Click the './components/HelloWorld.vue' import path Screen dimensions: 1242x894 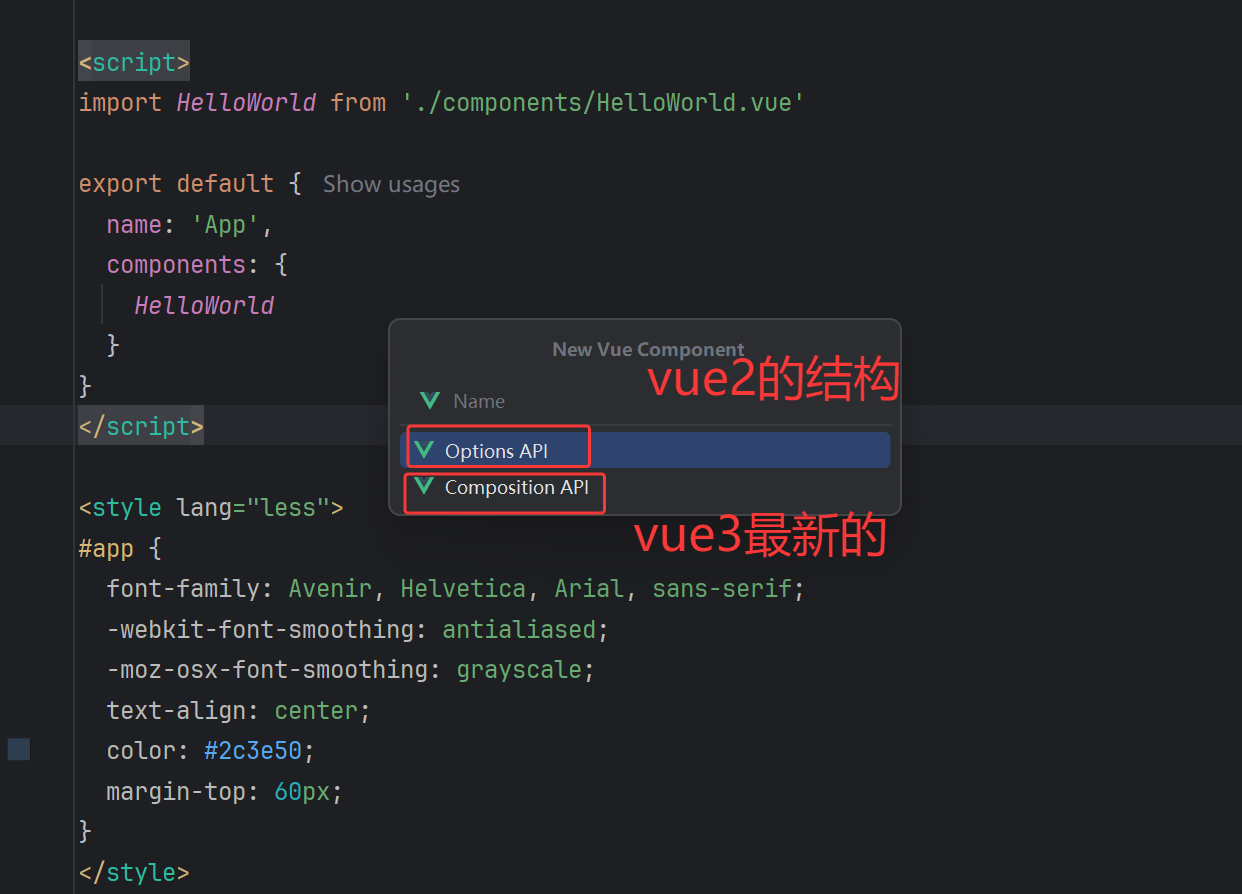tap(604, 103)
